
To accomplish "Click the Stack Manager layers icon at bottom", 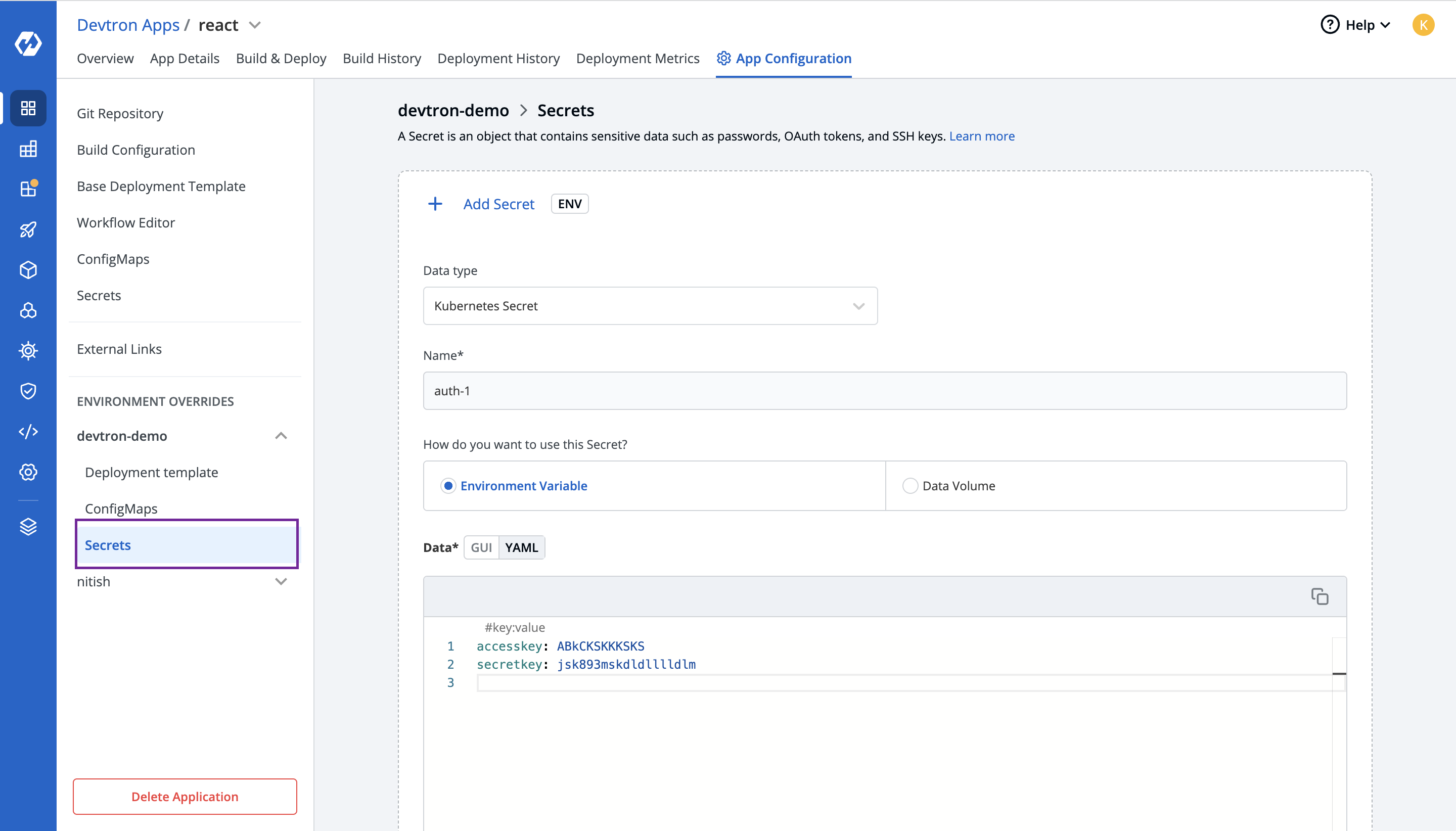I will tap(28, 526).
